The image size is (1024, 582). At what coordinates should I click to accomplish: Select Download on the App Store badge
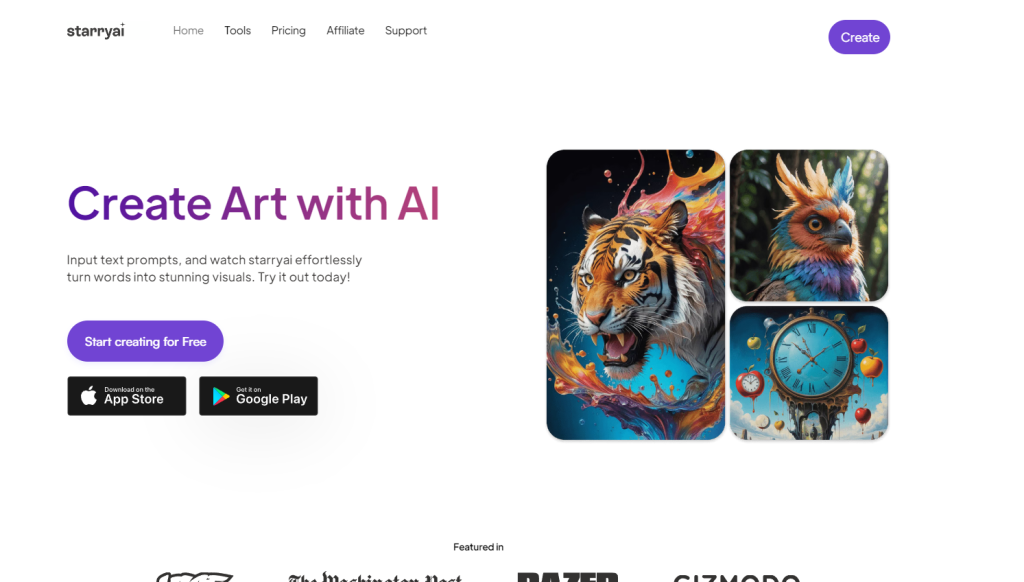(x=127, y=396)
